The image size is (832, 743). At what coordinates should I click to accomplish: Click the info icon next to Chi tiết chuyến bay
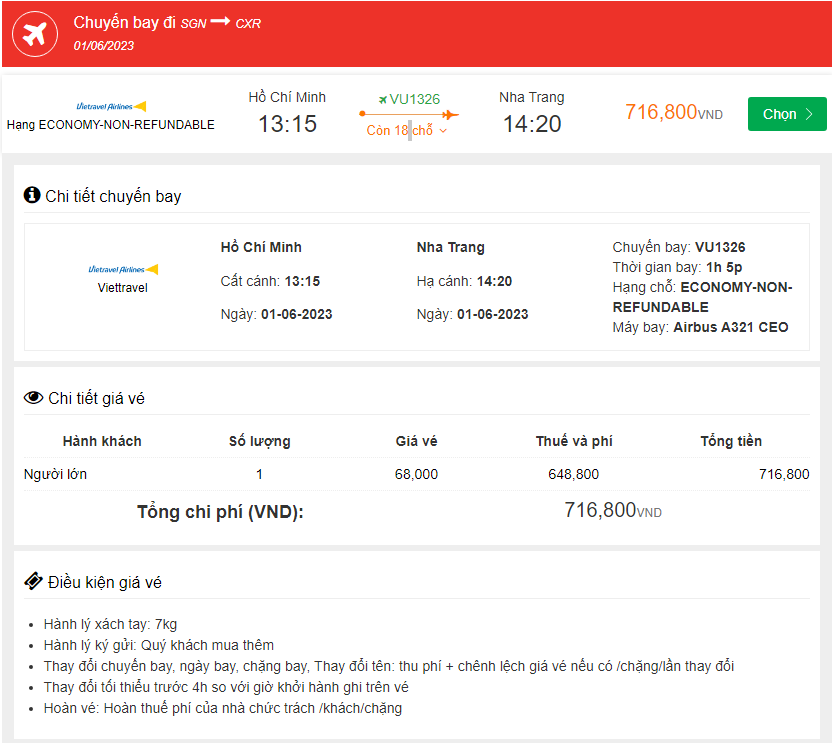coord(32,195)
